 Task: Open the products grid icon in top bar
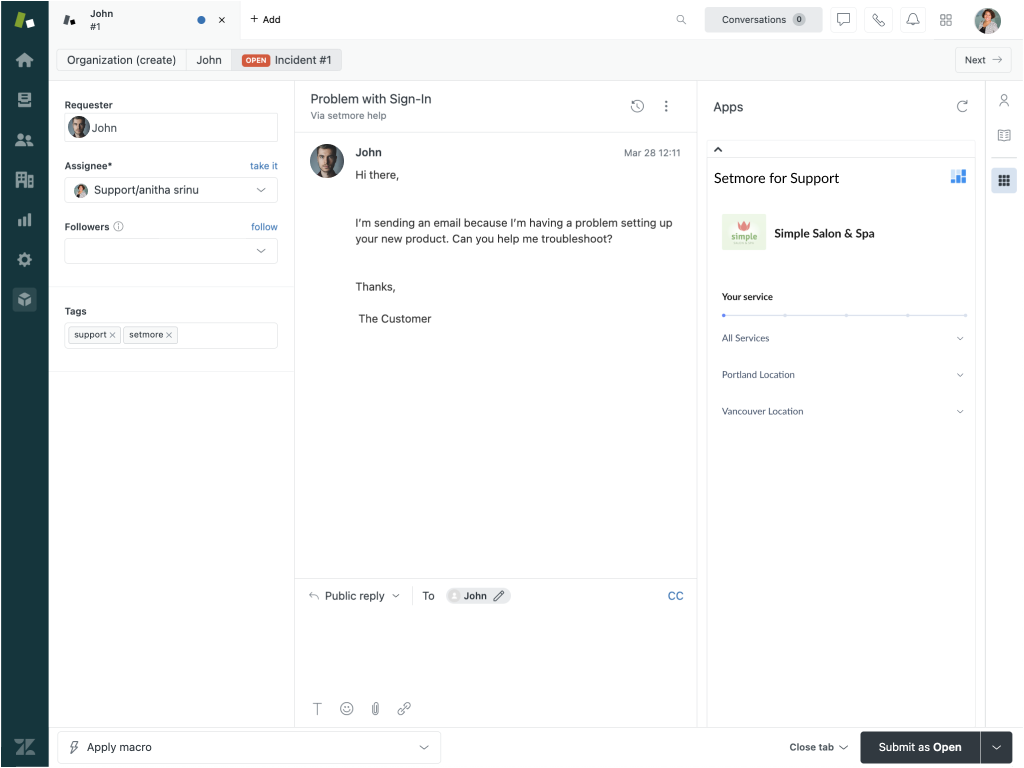coord(946,20)
